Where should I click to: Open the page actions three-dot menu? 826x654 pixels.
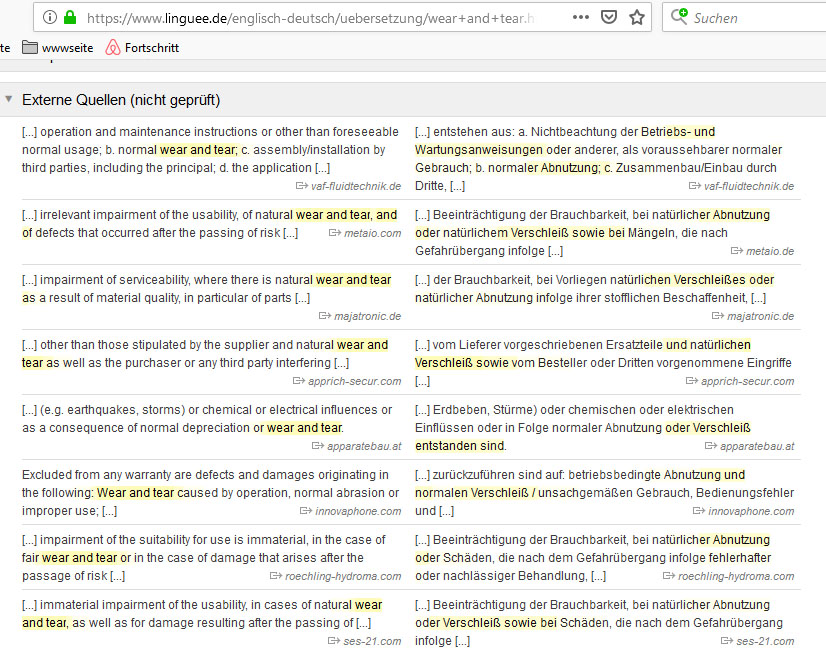click(x=581, y=18)
